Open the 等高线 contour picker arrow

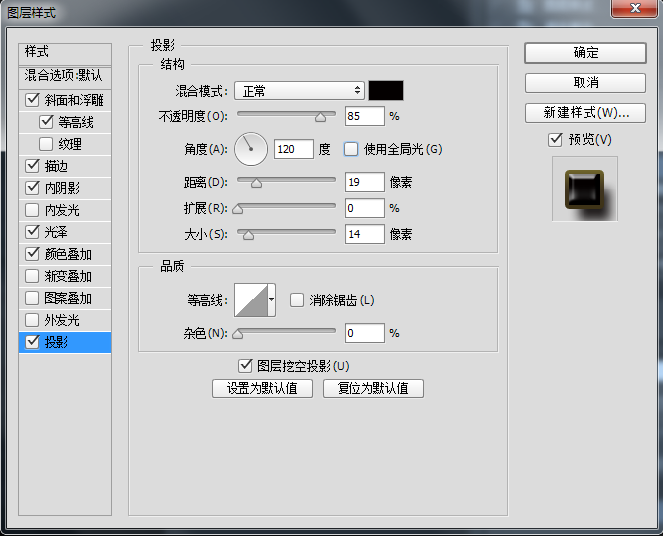pyautogui.click(x=271, y=300)
